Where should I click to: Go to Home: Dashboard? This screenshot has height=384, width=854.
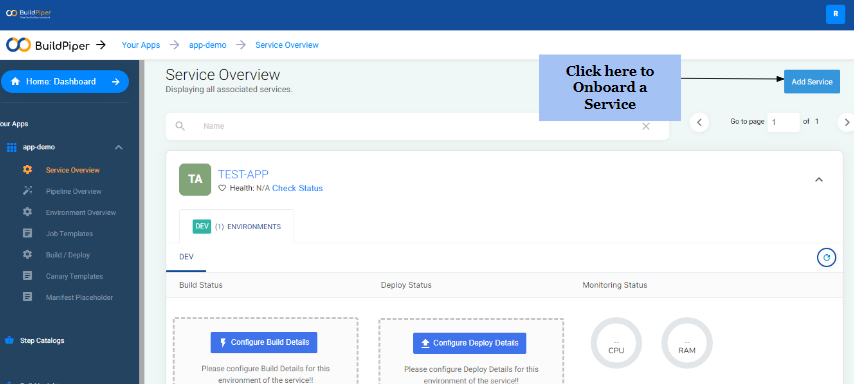point(65,82)
